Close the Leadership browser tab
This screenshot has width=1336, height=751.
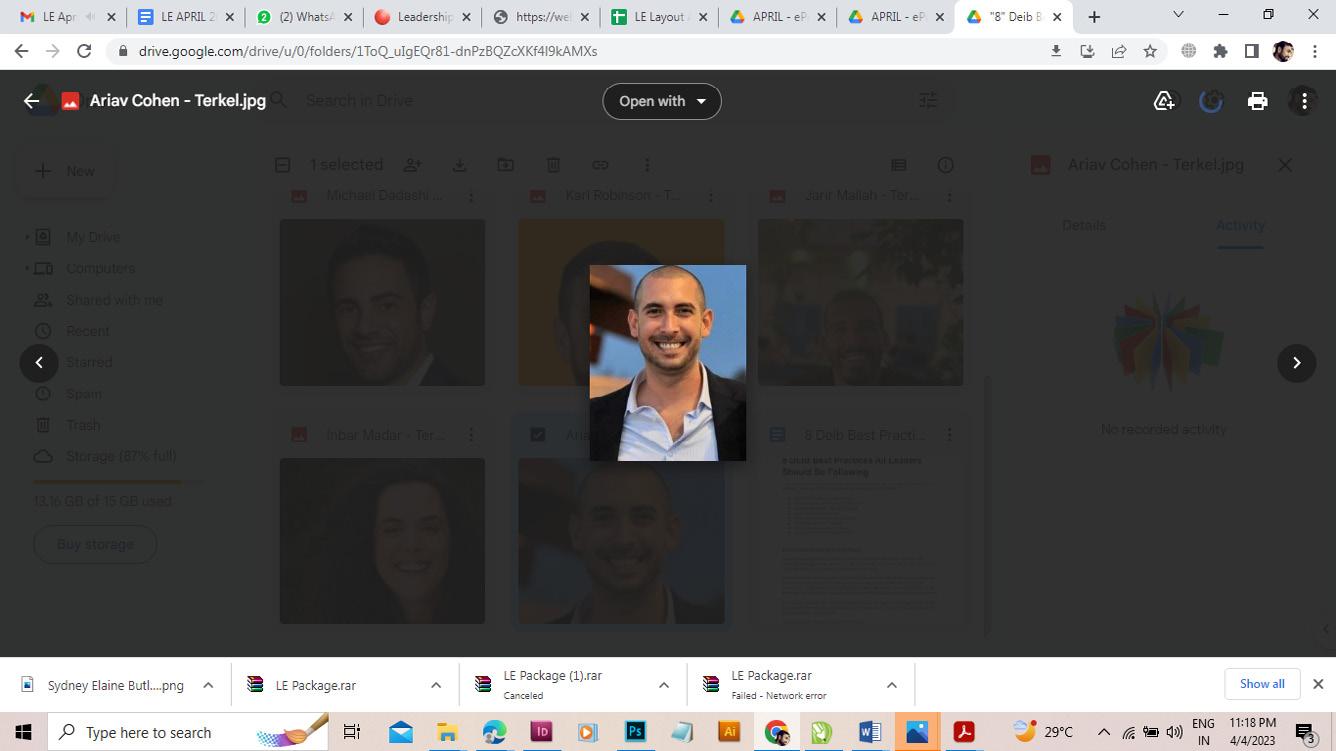click(466, 17)
